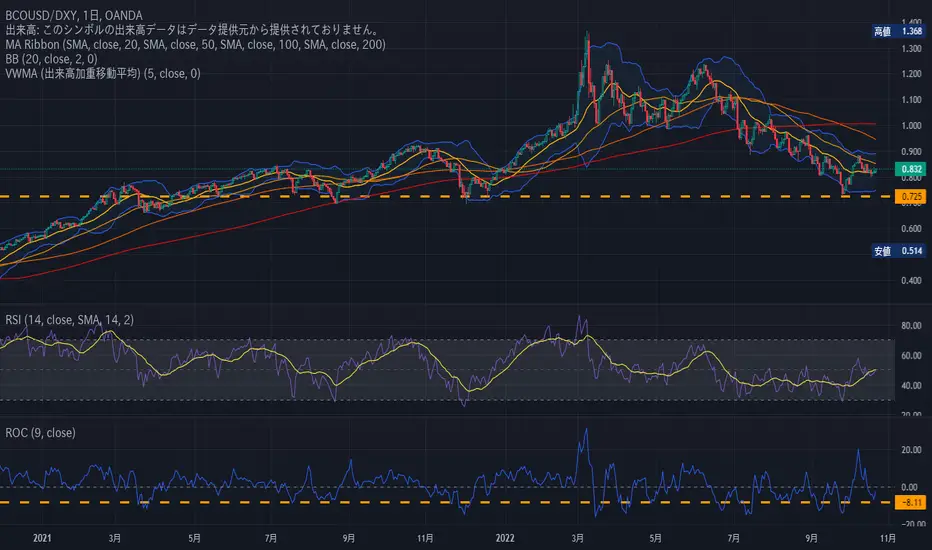Click the 40.00 RSI axis label

pos(912,385)
